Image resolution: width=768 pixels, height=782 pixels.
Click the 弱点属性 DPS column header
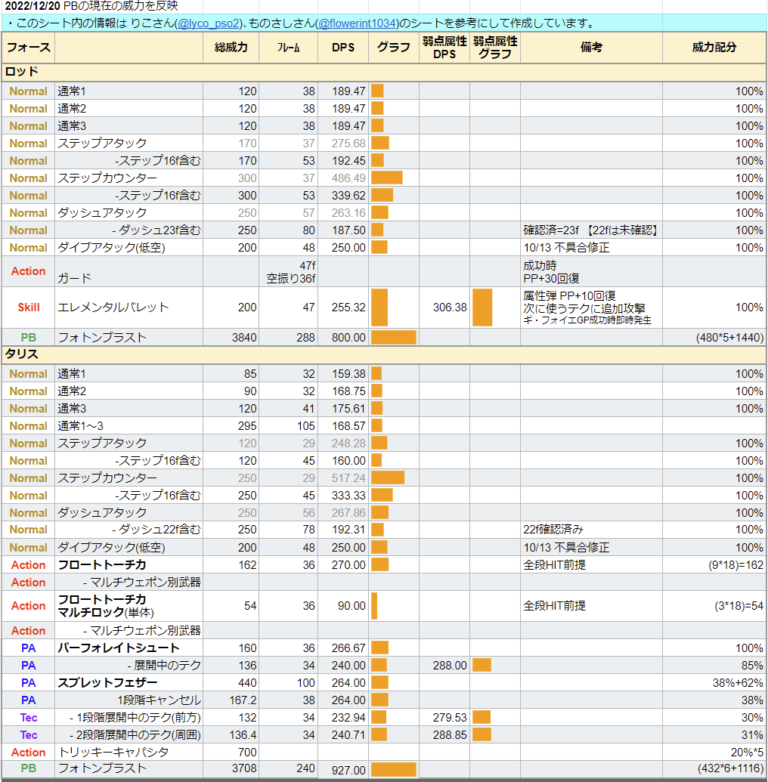coord(444,47)
